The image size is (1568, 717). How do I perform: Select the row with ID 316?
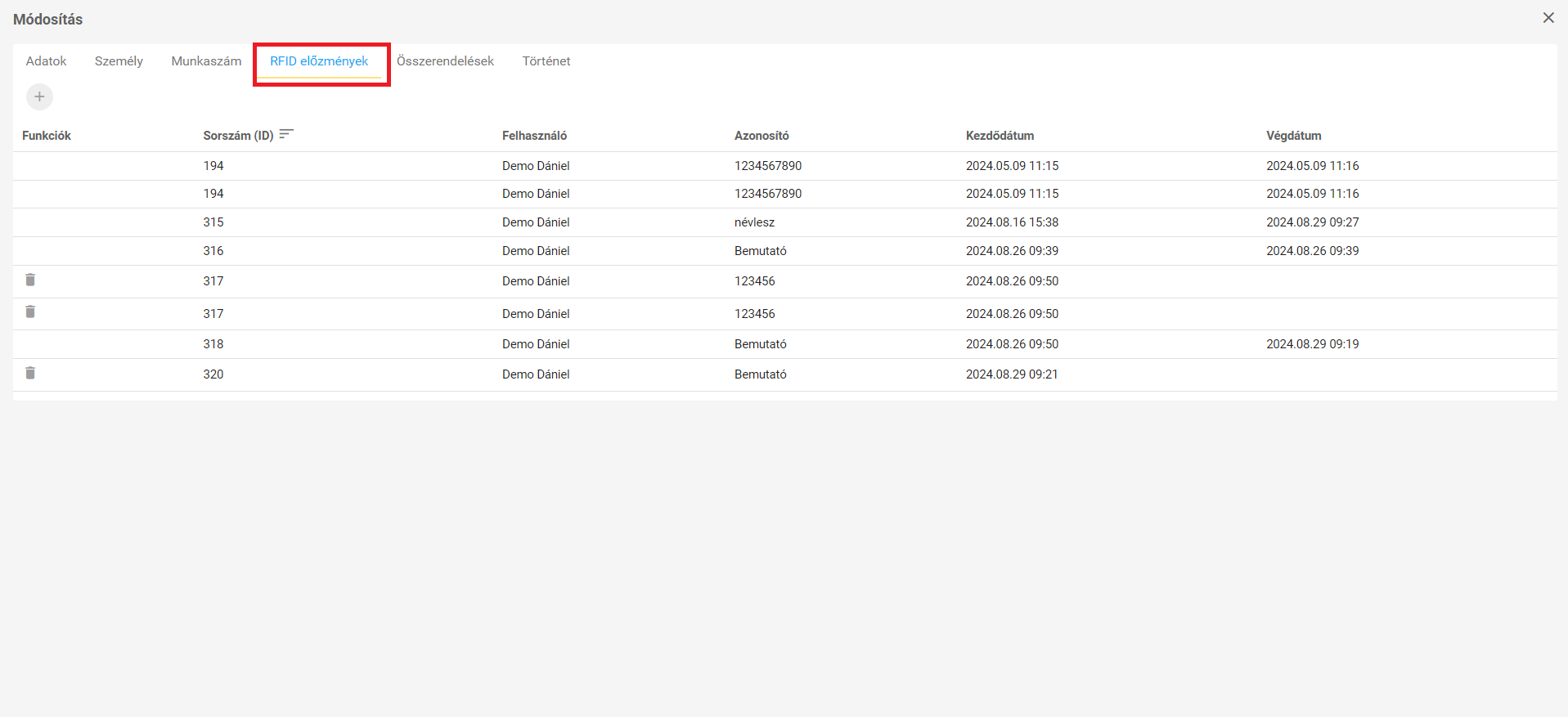(x=213, y=251)
